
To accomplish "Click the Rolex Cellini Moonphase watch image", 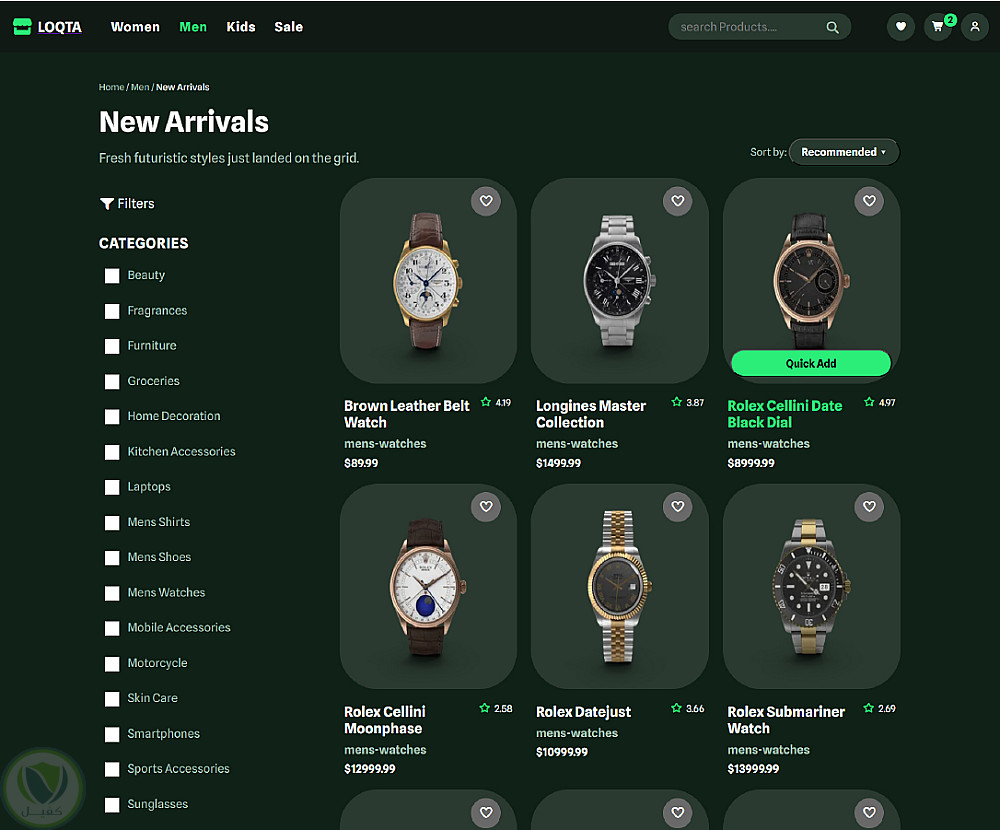I will pyautogui.click(x=428, y=587).
